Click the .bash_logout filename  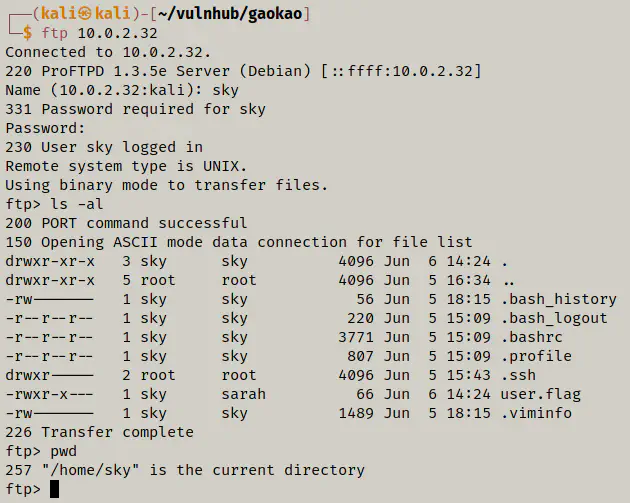pyautogui.click(x=554, y=318)
